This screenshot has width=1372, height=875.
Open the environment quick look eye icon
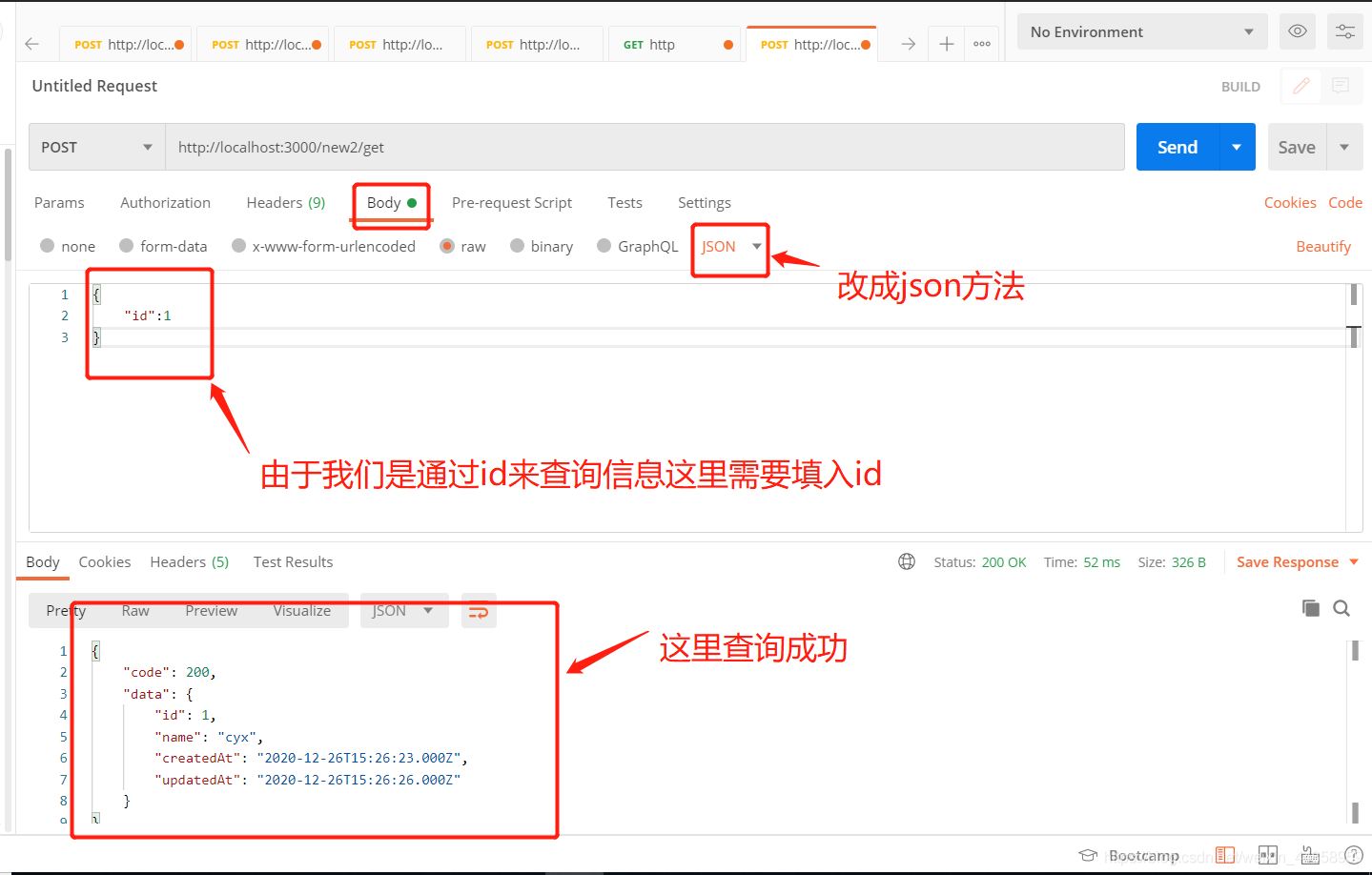point(1297,31)
